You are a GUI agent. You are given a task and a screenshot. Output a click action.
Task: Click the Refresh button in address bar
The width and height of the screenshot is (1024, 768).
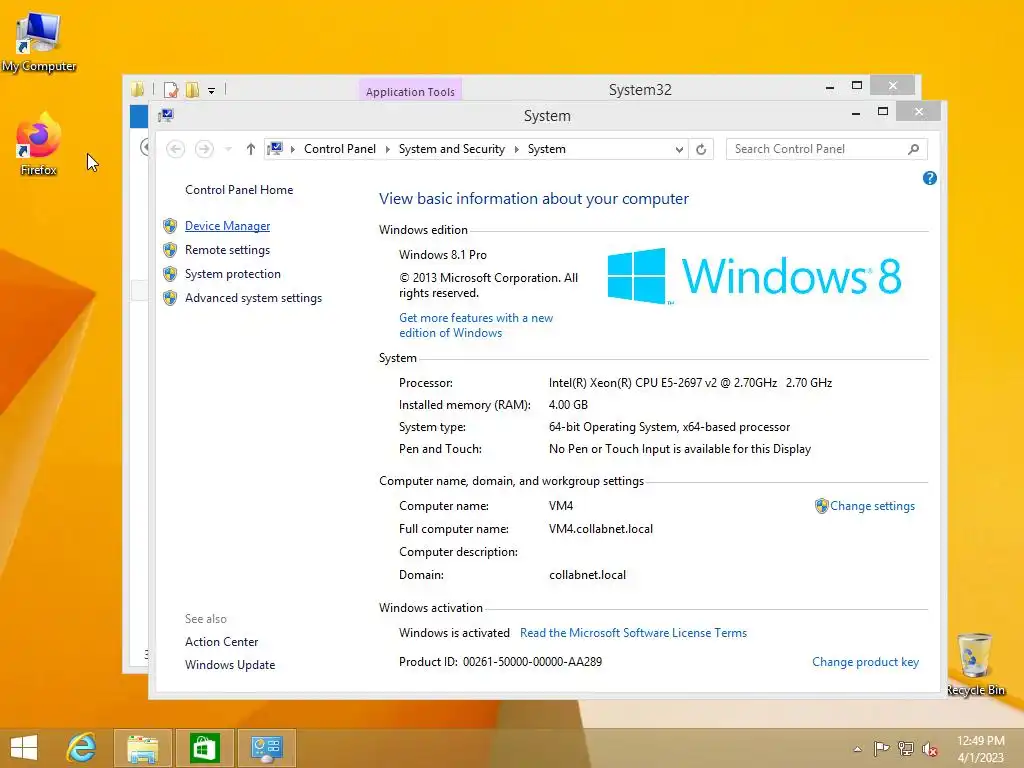pos(701,150)
